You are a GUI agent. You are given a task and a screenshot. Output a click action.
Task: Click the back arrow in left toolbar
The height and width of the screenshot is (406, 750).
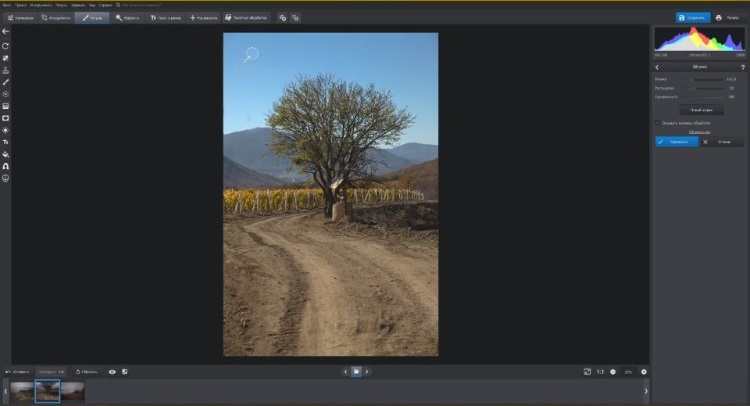(x=6, y=31)
